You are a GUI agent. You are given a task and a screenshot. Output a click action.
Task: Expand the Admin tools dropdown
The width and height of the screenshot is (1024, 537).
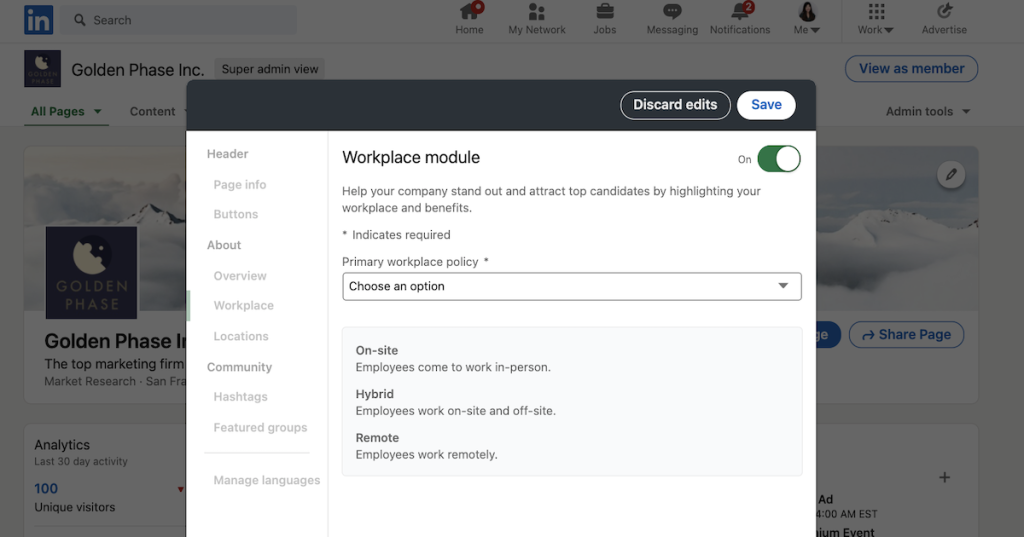pos(927,111)
